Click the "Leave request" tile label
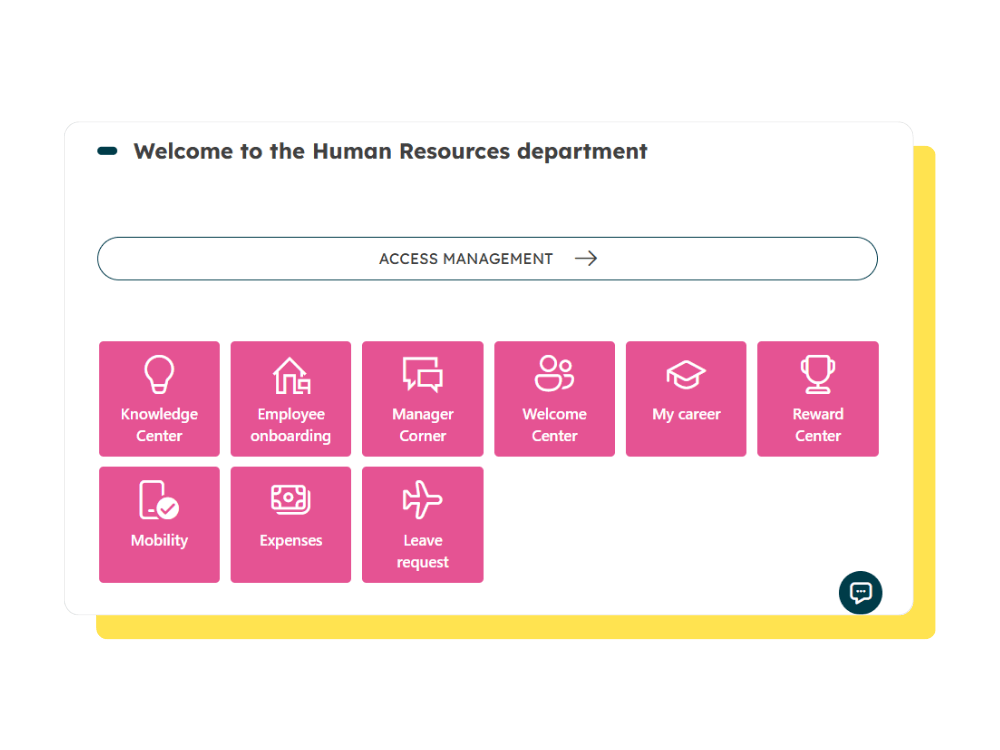The height and width of the screenshot is (750, 1000). [x=422, y=551]
